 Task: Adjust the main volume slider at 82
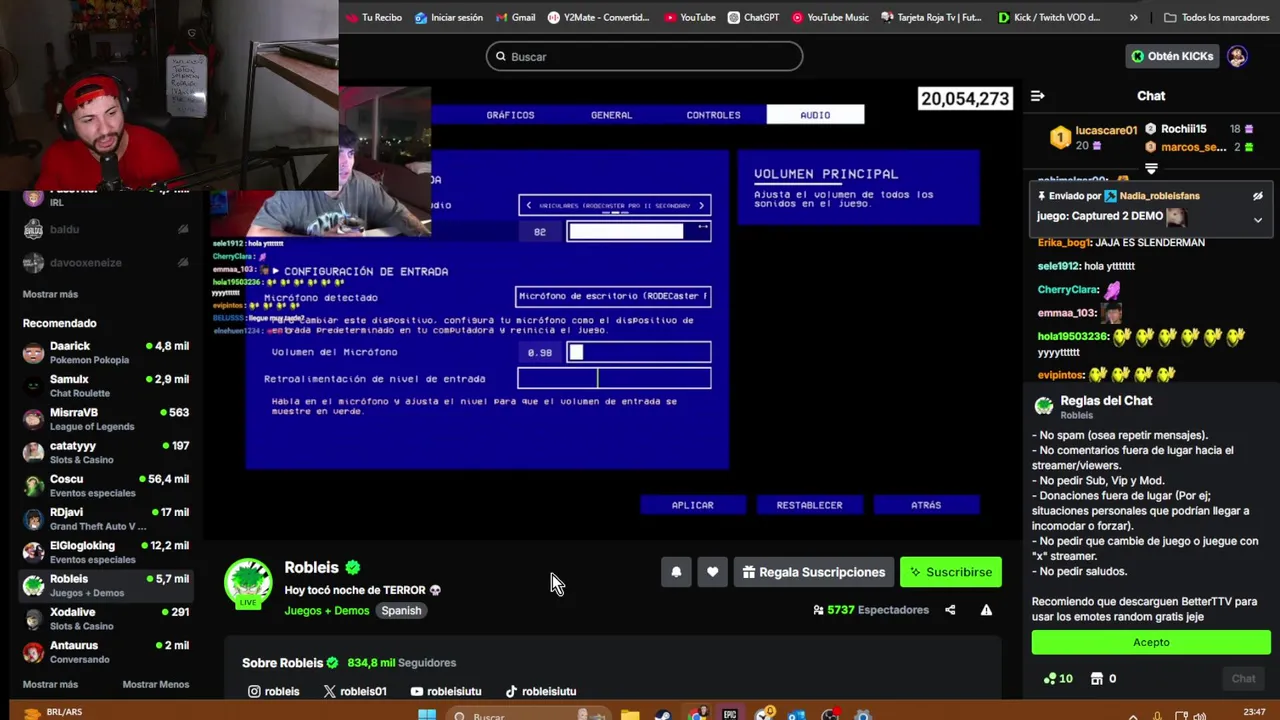pyautogui.click(x=639, y=232)
